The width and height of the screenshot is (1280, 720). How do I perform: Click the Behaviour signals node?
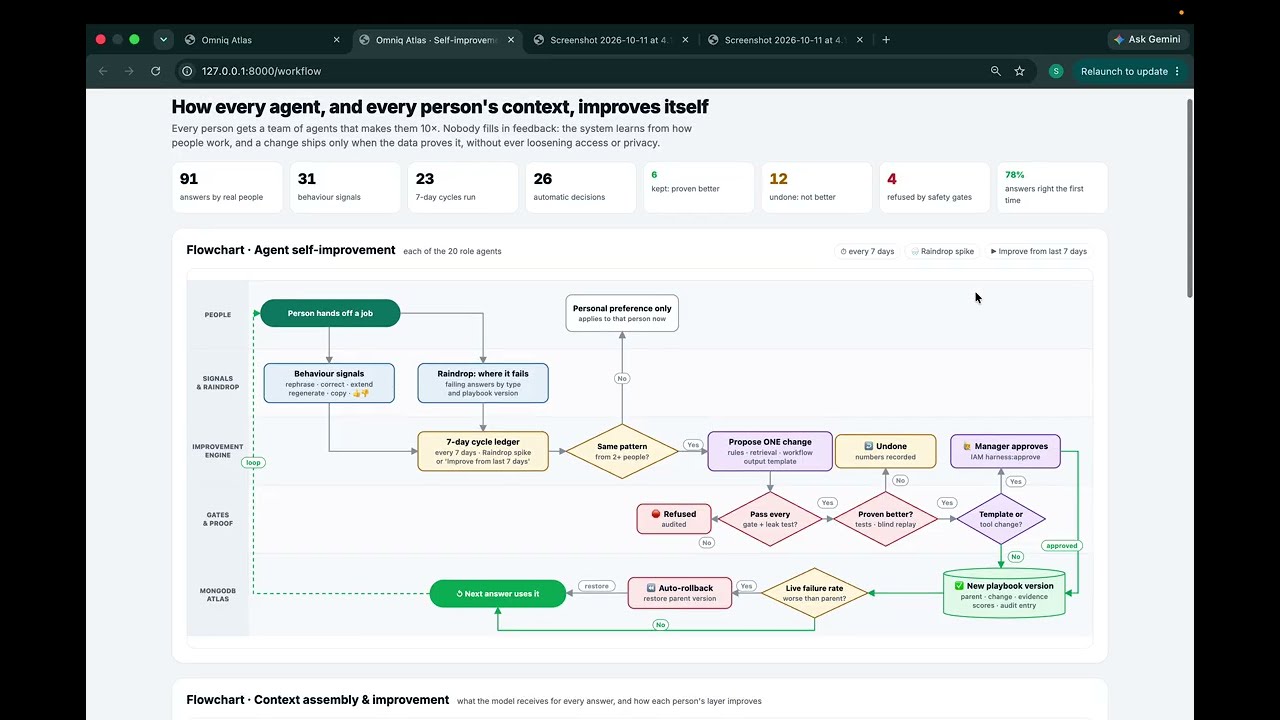coord(329,383)
